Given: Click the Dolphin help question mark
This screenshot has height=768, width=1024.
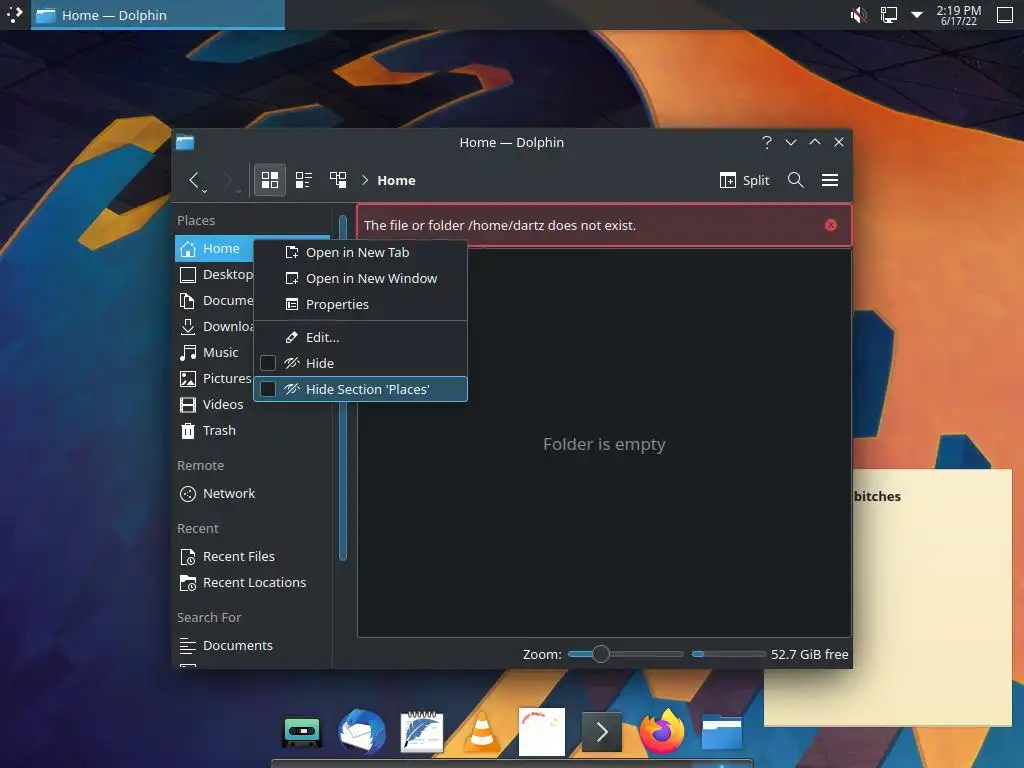Looking at the screenshot, I should [x=767, y=142].
